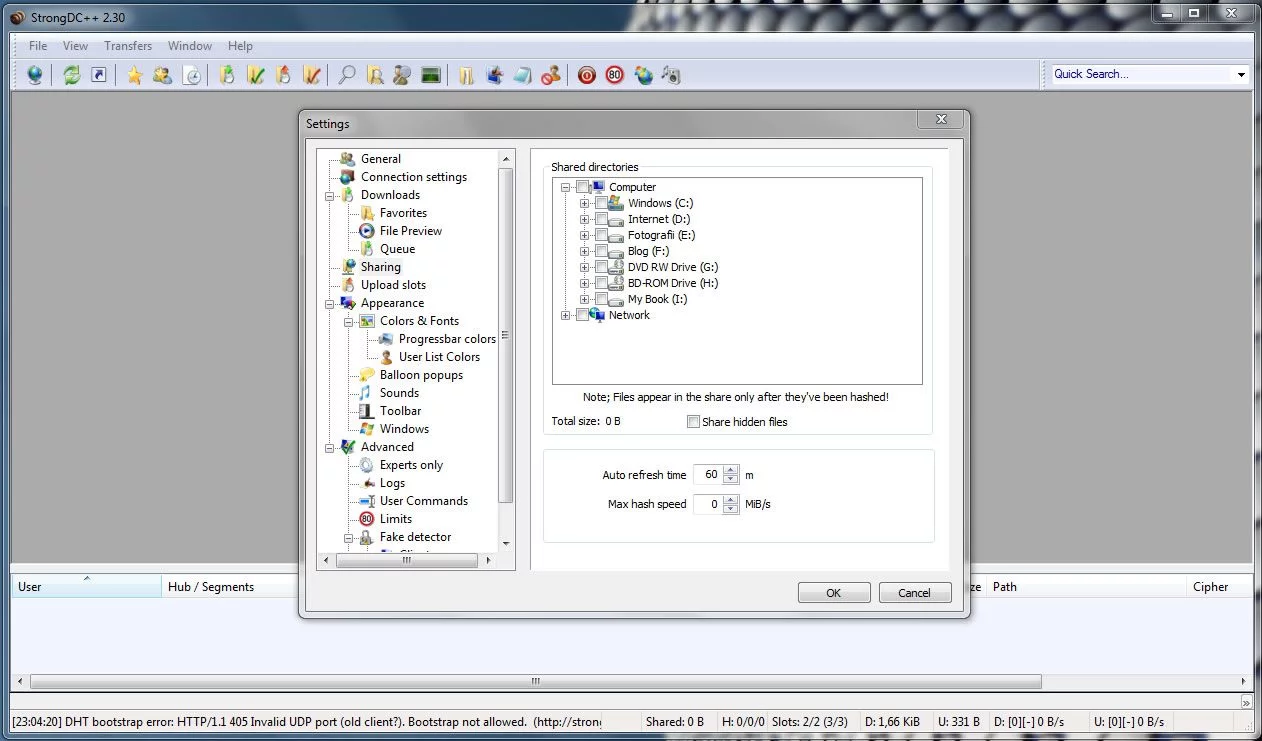Click the Quick Search input field

[x=1142, y=74]
